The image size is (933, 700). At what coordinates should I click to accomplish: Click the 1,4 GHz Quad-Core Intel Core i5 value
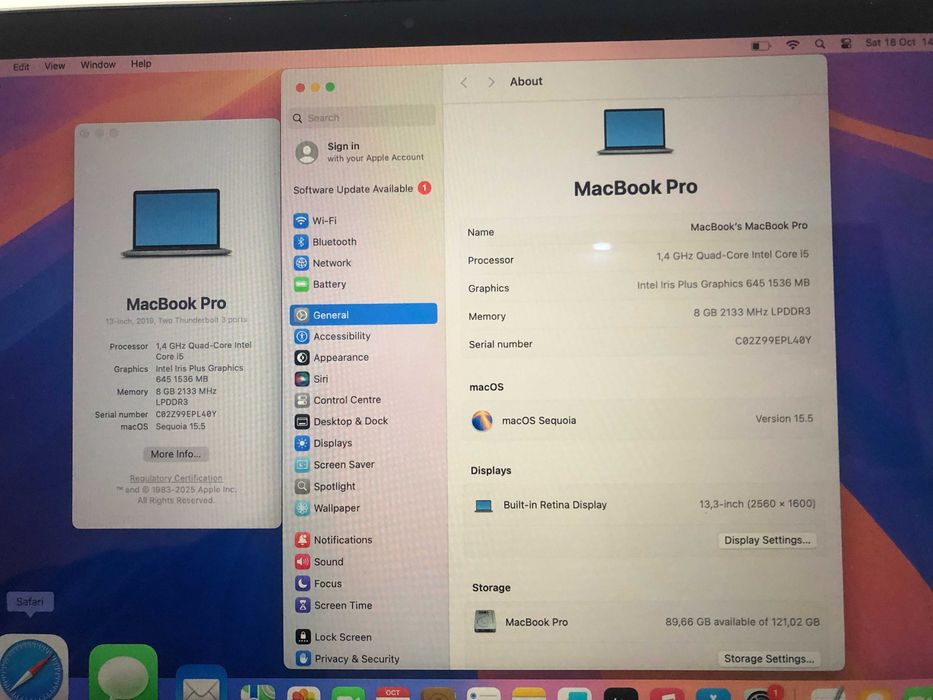click(732, 255)
